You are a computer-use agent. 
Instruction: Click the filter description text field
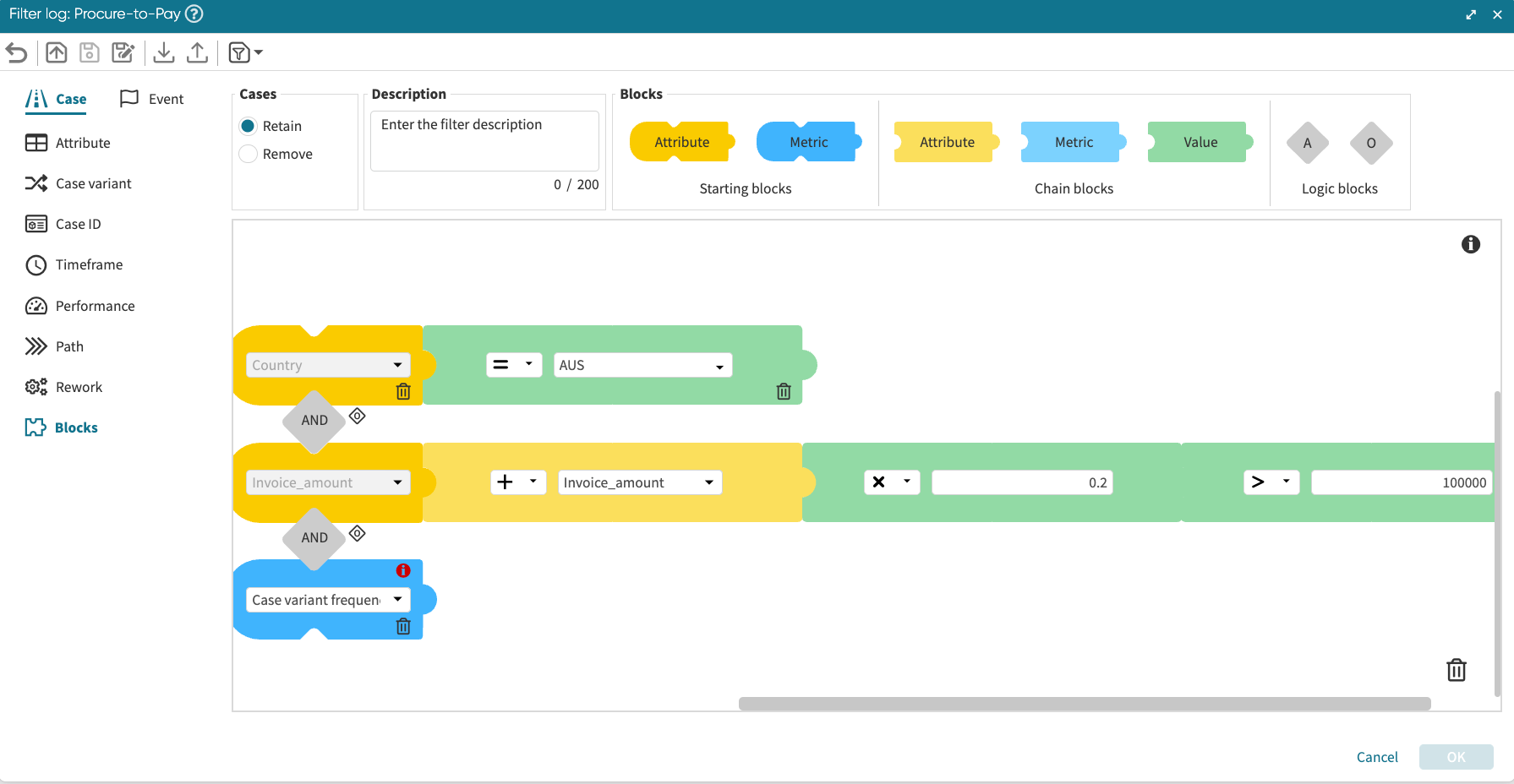click(x=484, y=139)
